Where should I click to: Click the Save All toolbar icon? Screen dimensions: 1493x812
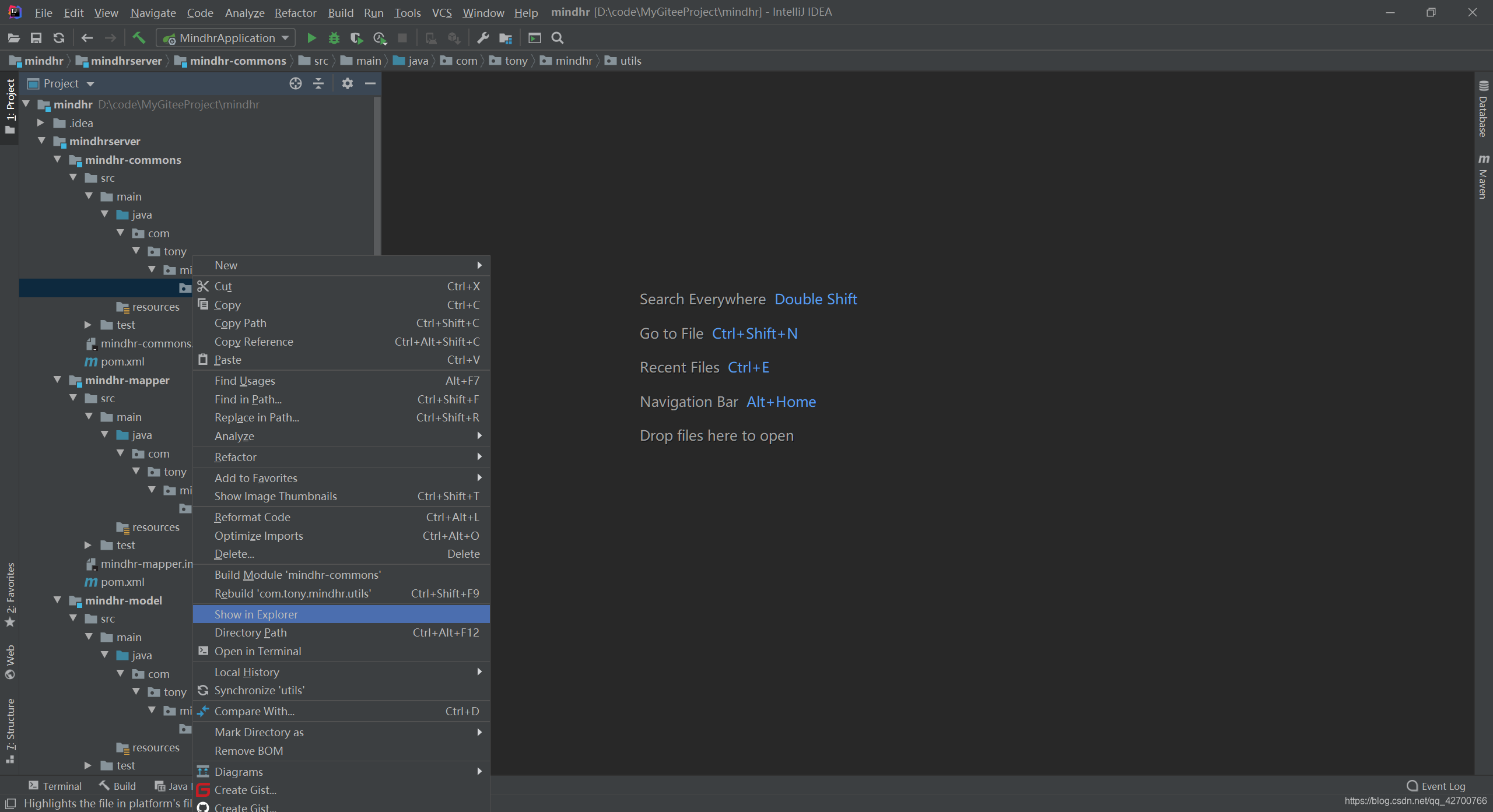(36, 38)
